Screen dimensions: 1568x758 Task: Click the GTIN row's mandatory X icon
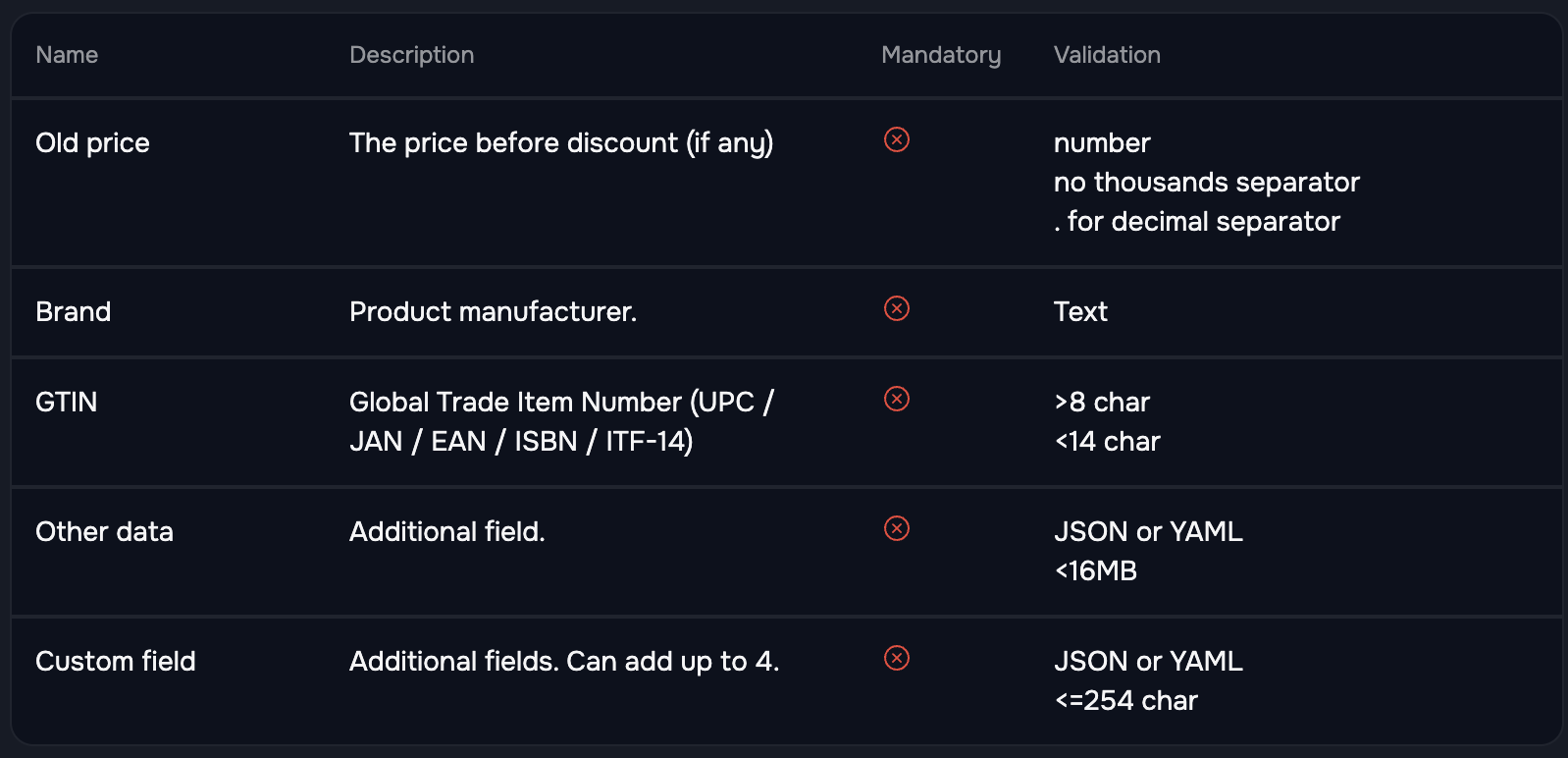[x=897, y=399]
